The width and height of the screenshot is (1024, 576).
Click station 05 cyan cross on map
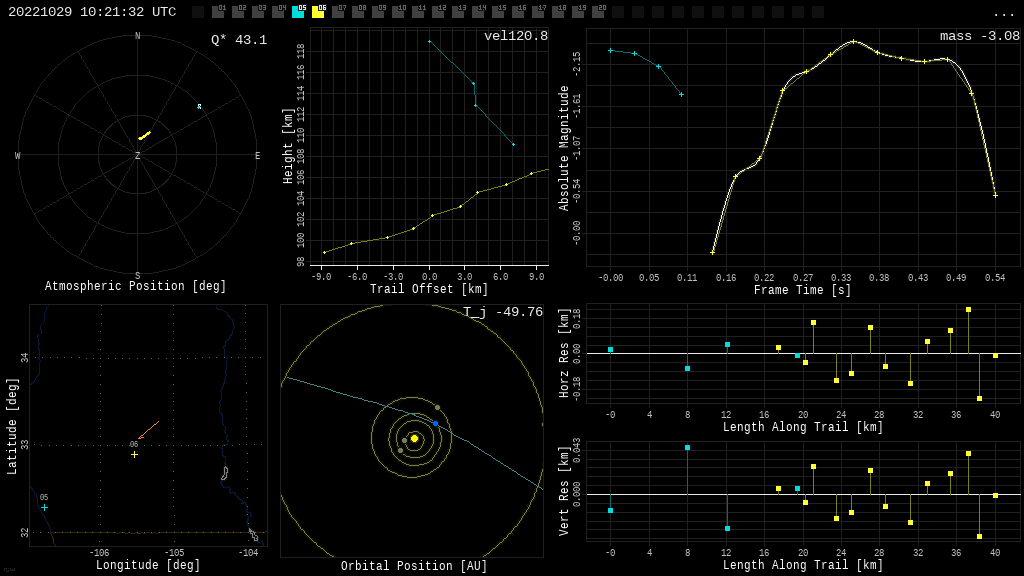click(44, 507)
